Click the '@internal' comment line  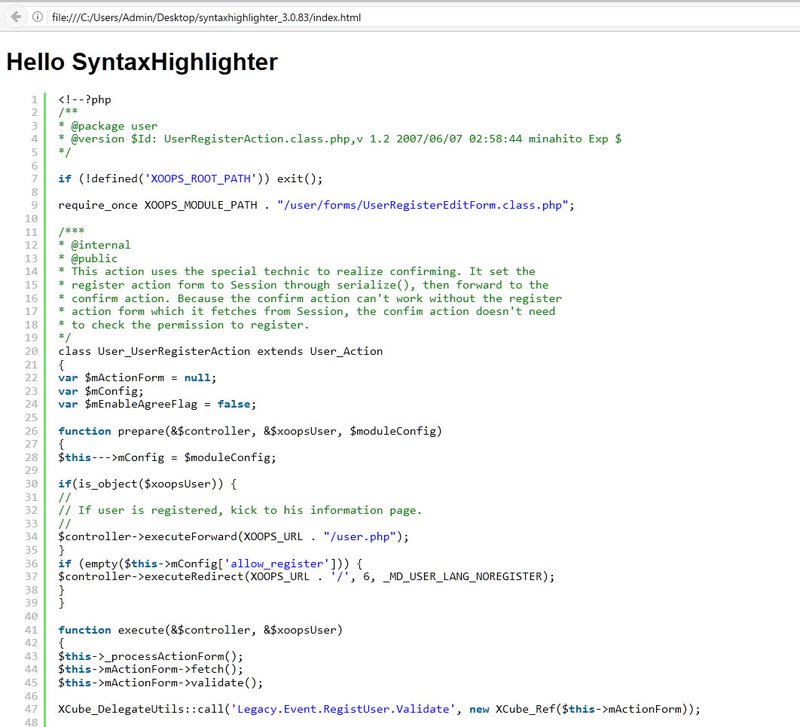click(94, 245)
